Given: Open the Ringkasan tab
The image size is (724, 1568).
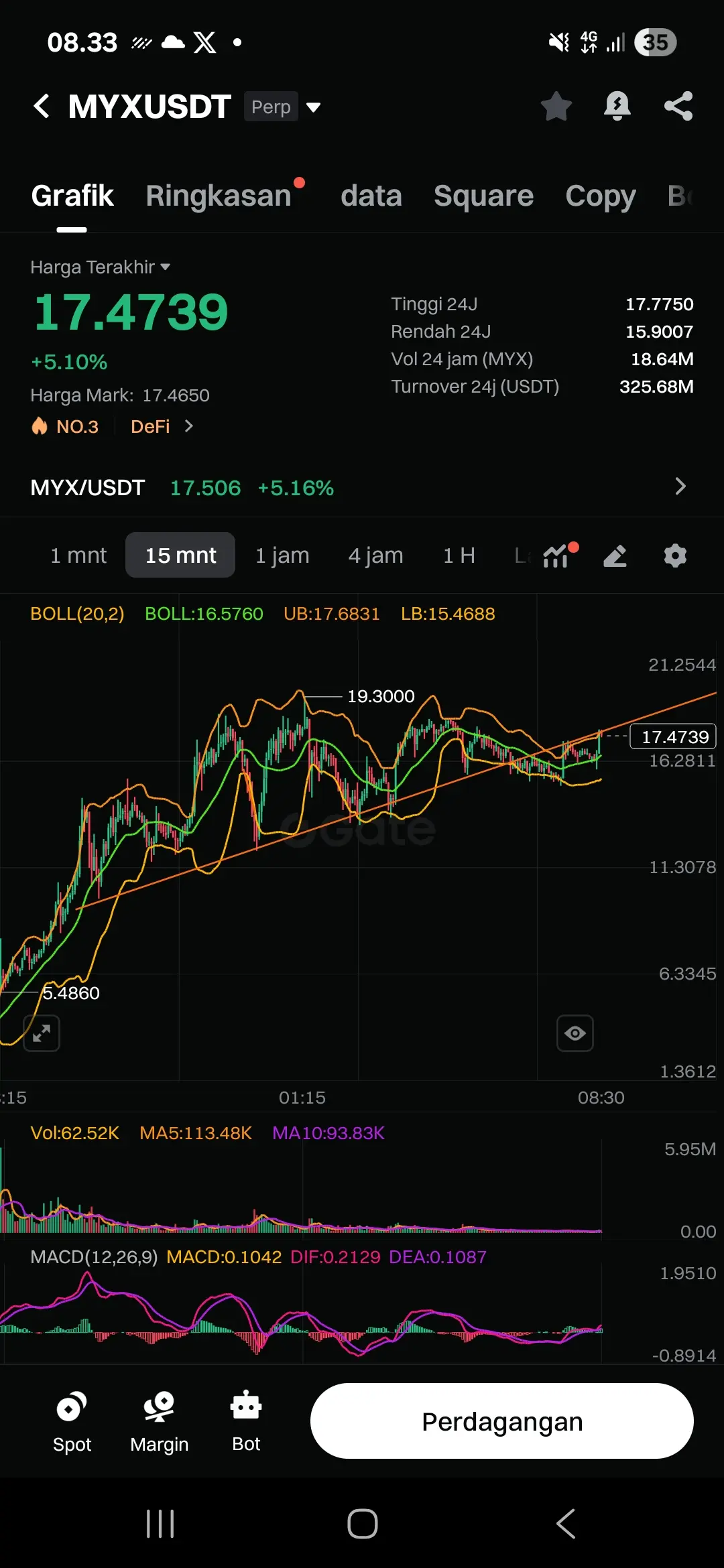Looking at the screenshot, I should [219, 196].
